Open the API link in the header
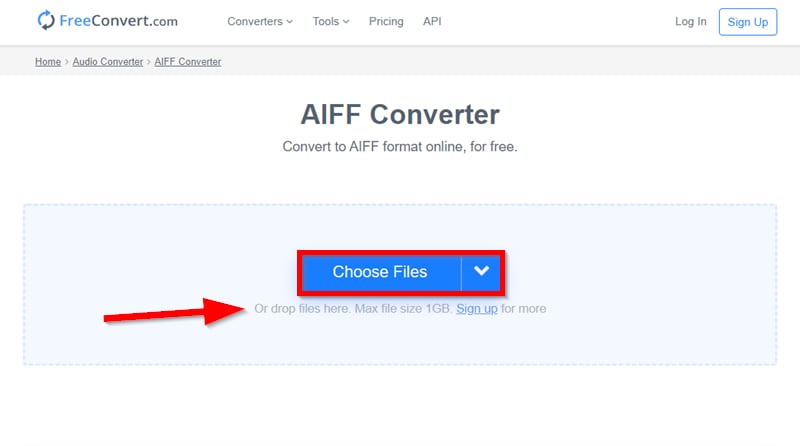The width and height of the screenshot is (800, 446). coord(432,21)
